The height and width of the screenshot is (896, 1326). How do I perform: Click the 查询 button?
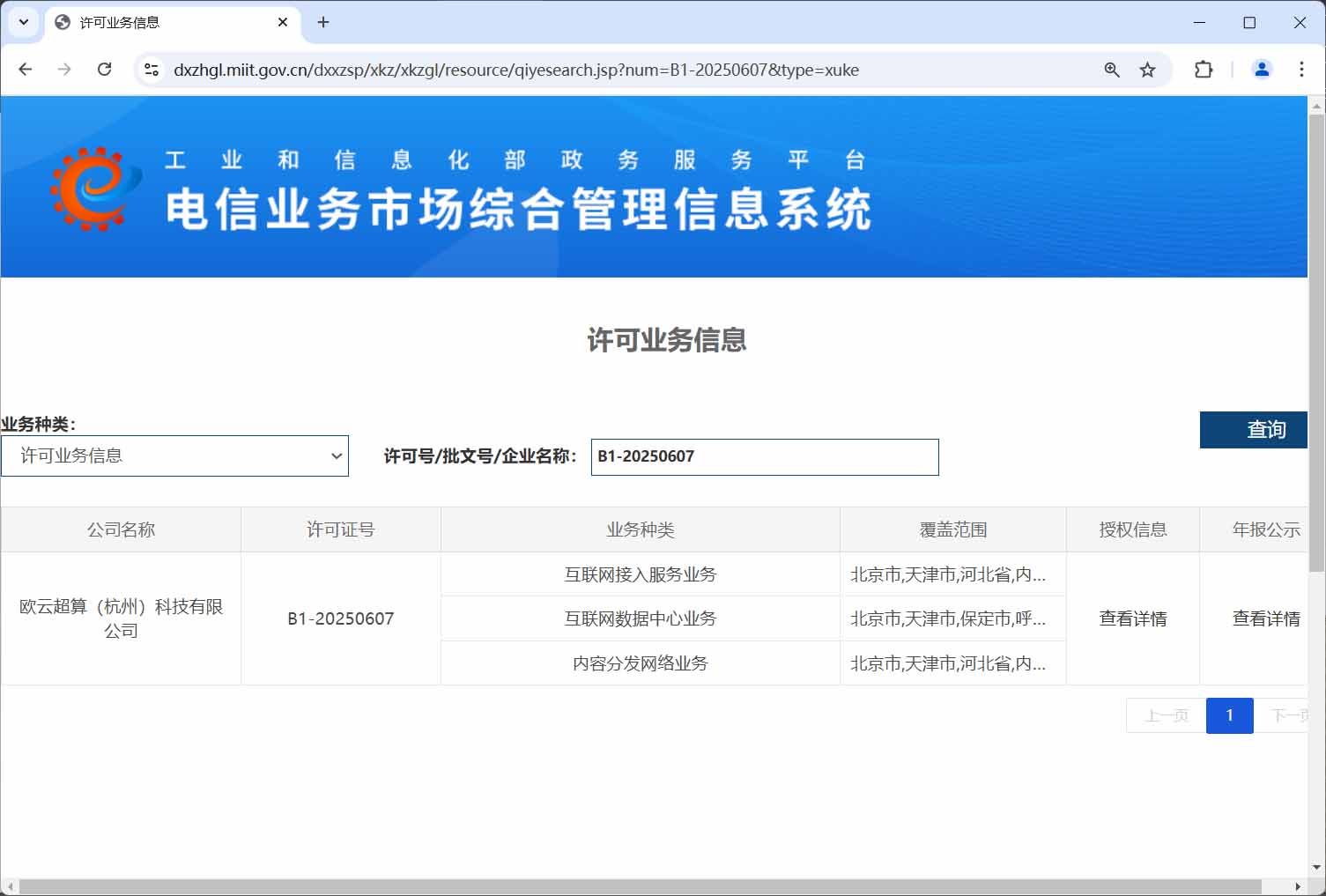pyautogui.click(x=1254, y=429)
